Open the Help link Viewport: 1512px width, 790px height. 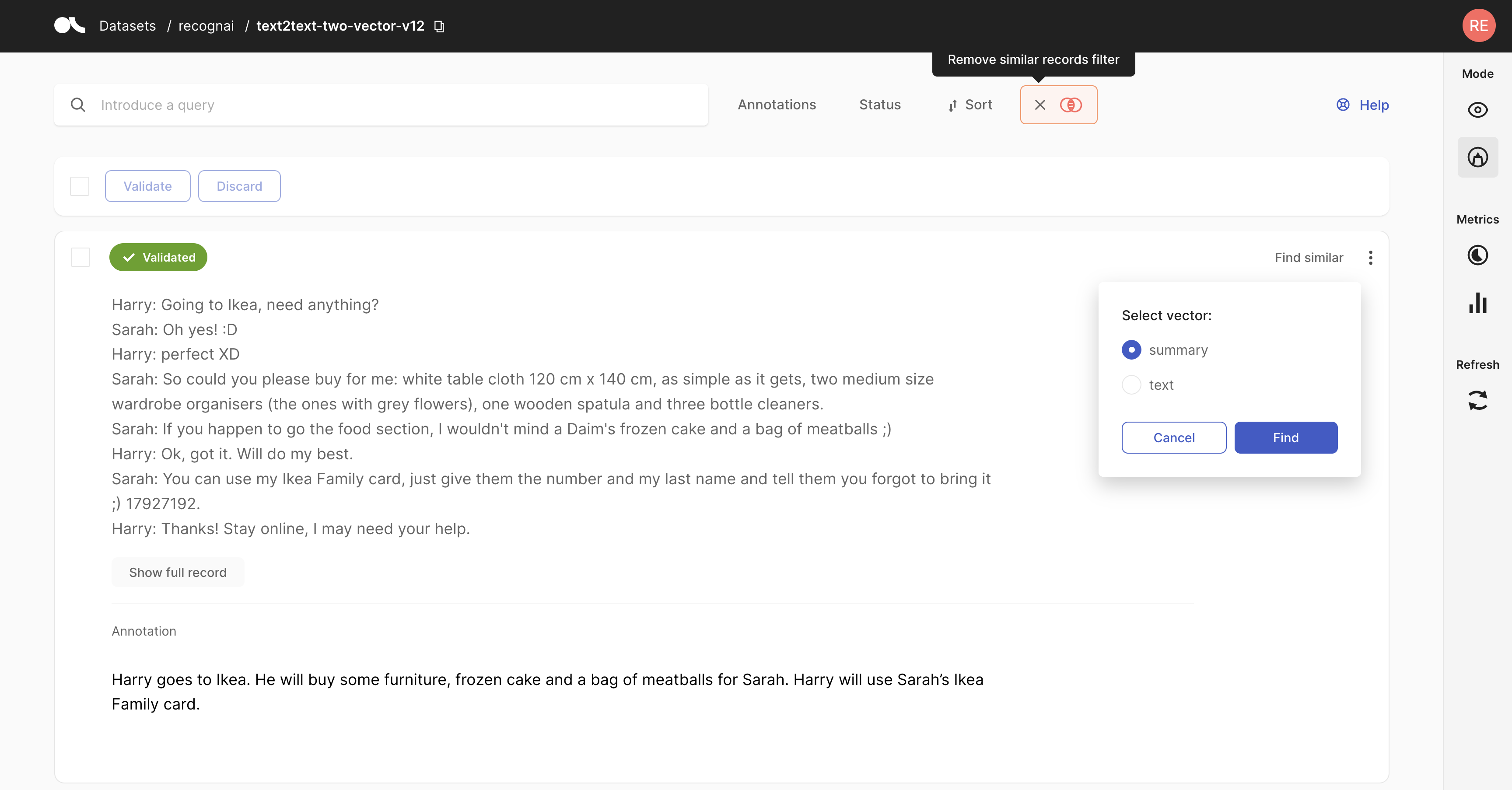[x=1374, y=105]
